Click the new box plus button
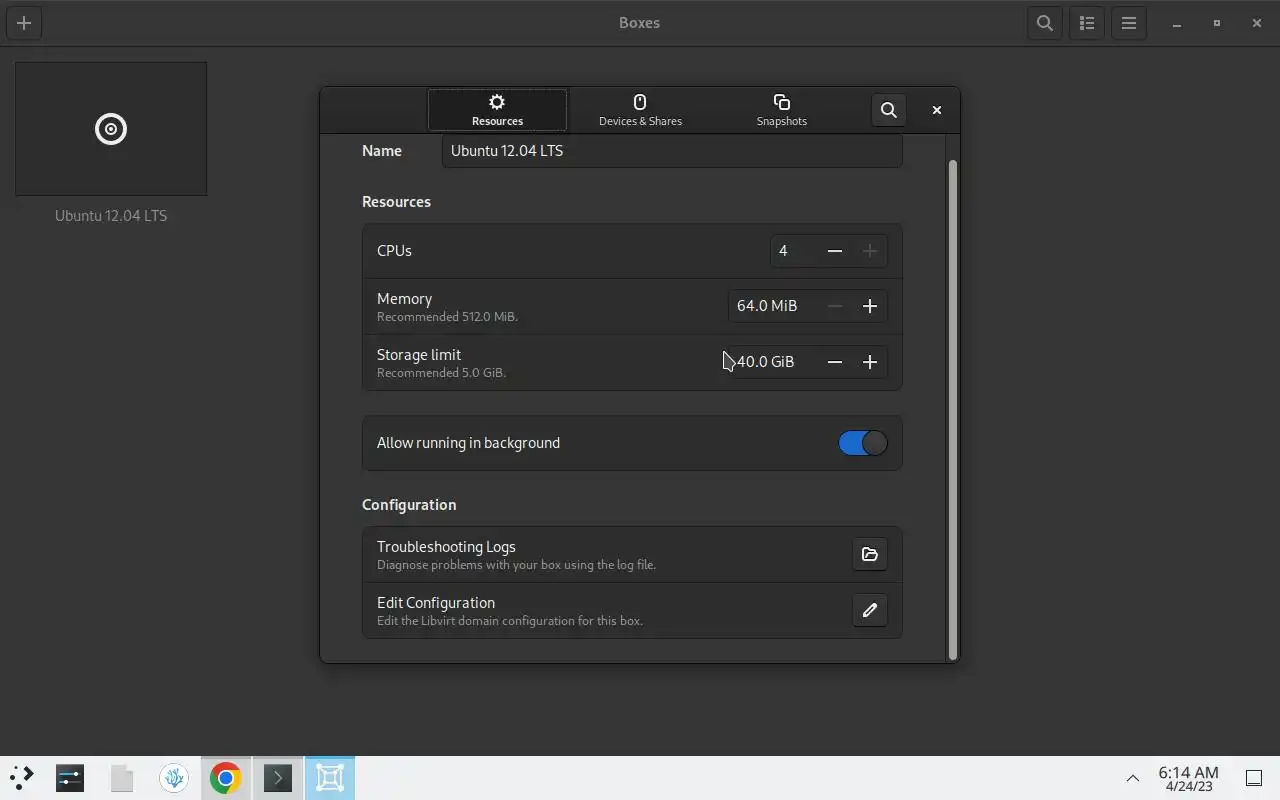 (24, 23)
